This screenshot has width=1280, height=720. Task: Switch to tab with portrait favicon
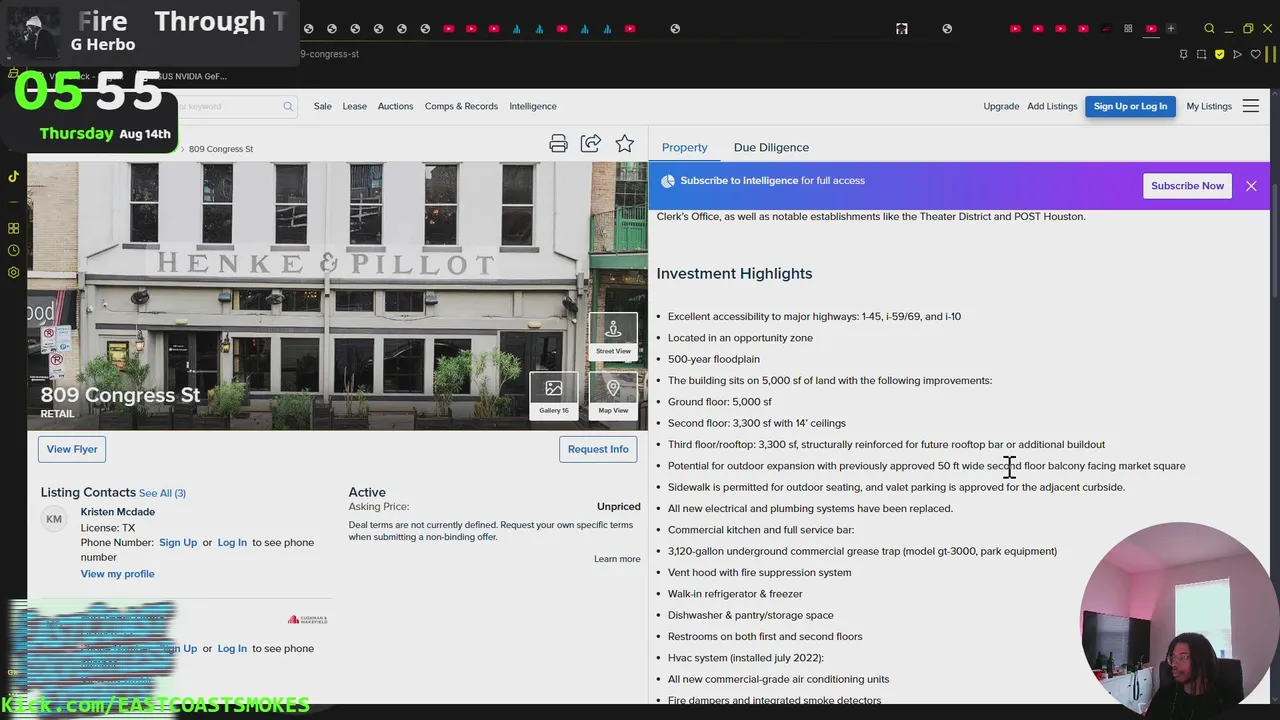coord(901,29)
